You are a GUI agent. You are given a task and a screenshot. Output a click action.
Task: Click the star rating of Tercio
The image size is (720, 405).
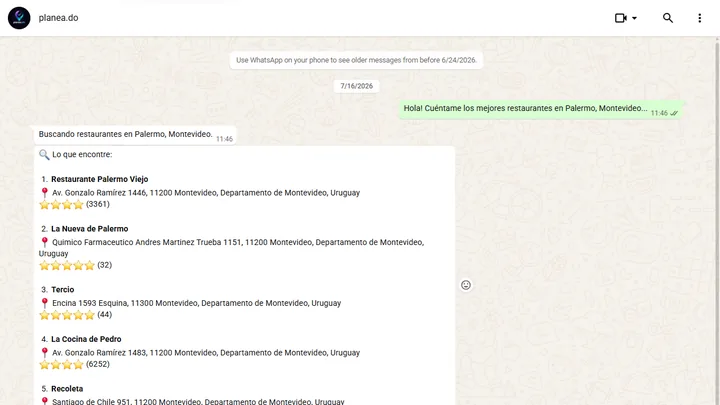click(67, 315)
